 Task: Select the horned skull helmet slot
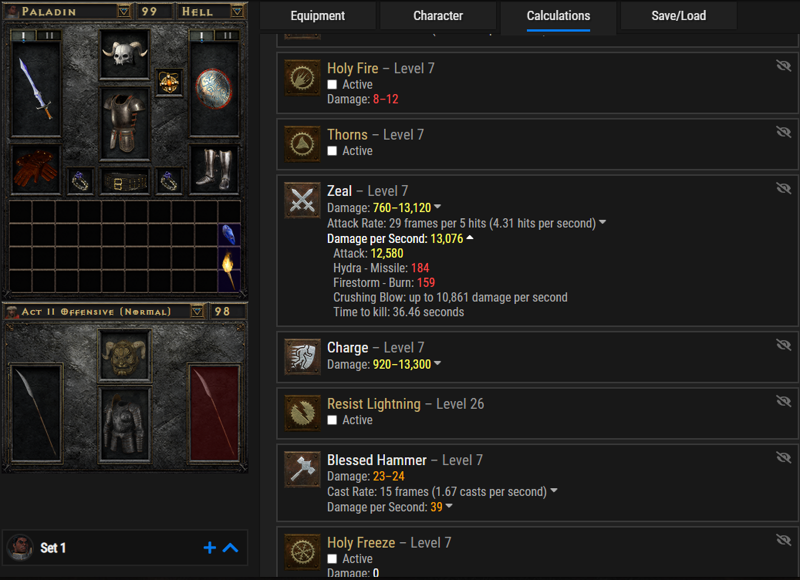click(124, 54)
